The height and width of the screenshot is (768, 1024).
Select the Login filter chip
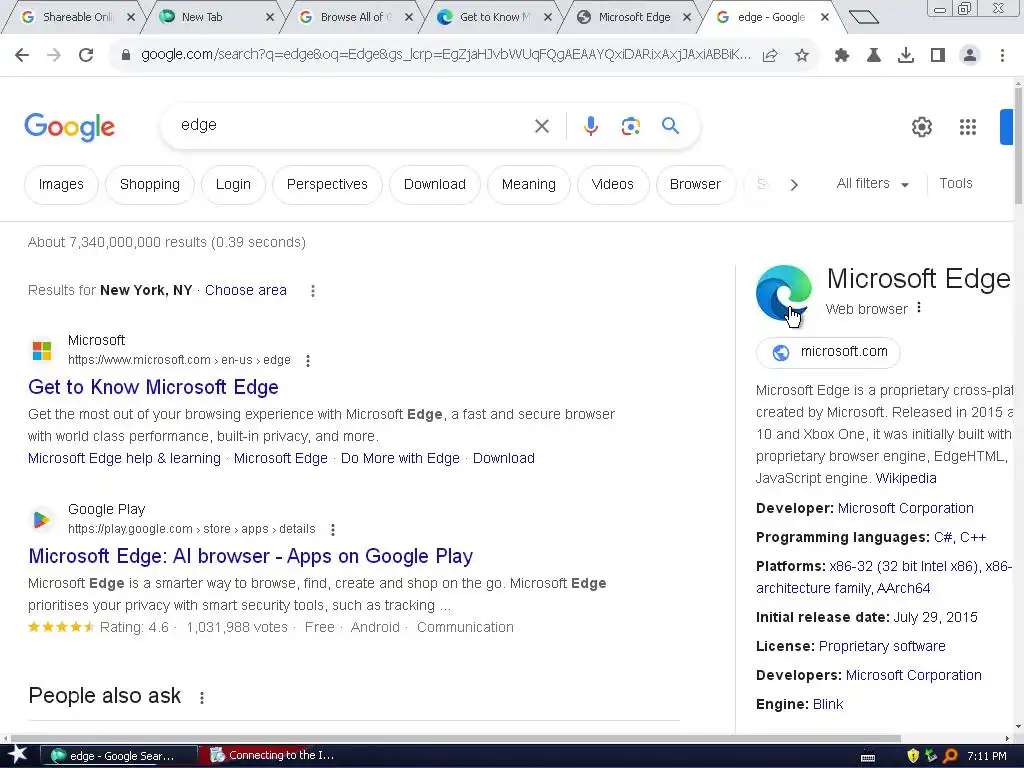pos(233,185)
